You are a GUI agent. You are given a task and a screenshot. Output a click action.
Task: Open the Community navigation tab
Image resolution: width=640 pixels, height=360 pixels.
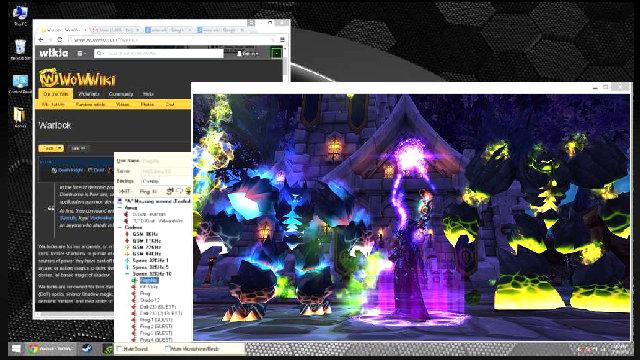(x=120, y=94)
